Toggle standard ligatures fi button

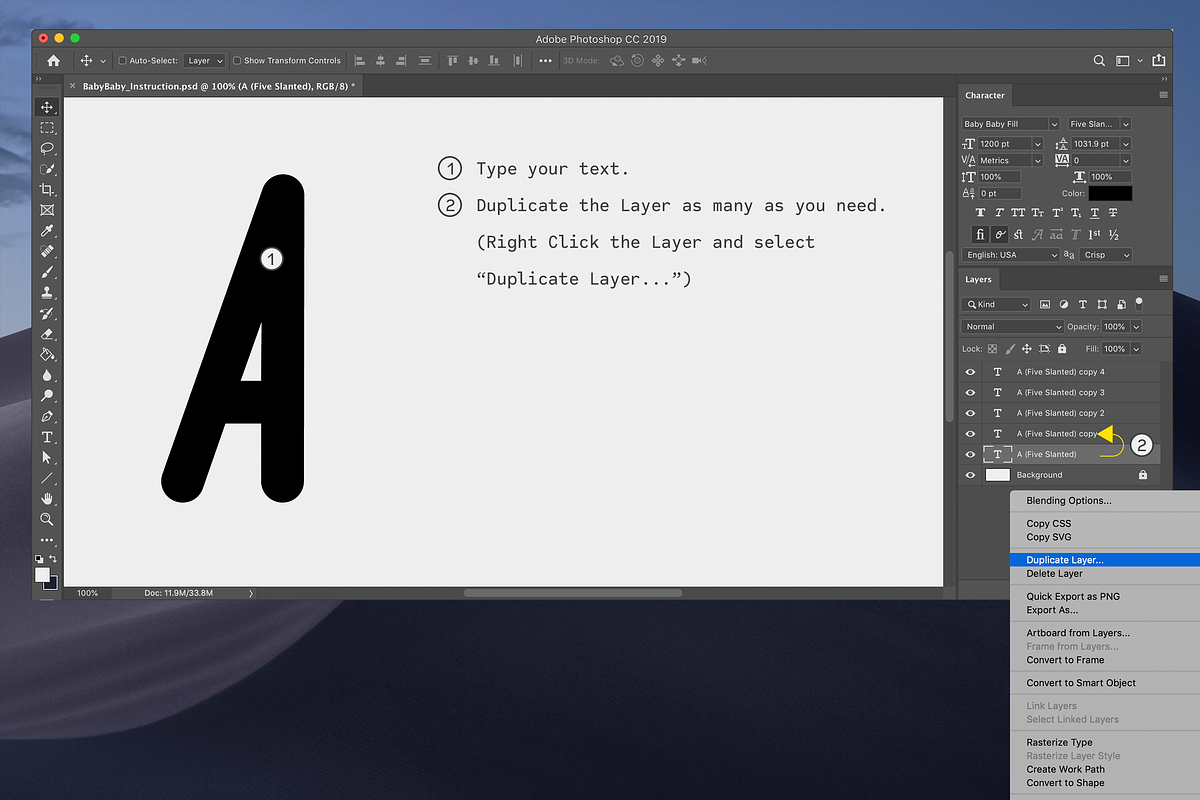coord(980,234)
